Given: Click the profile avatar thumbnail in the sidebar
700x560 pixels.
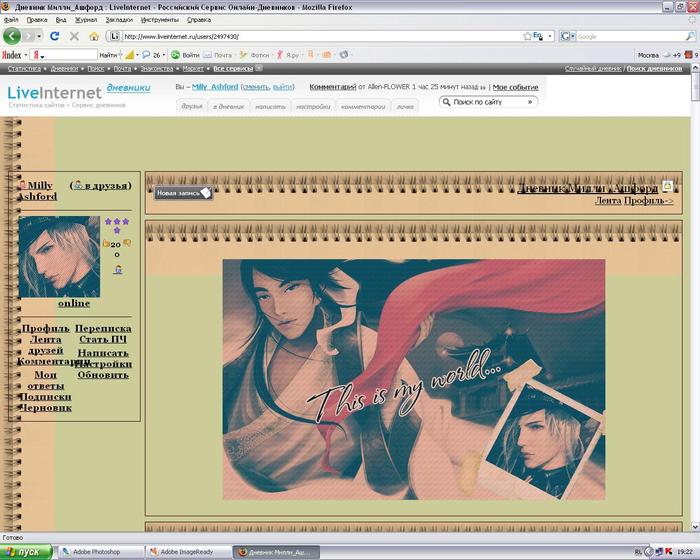Looking at the screenshot, I should (59, 256).
